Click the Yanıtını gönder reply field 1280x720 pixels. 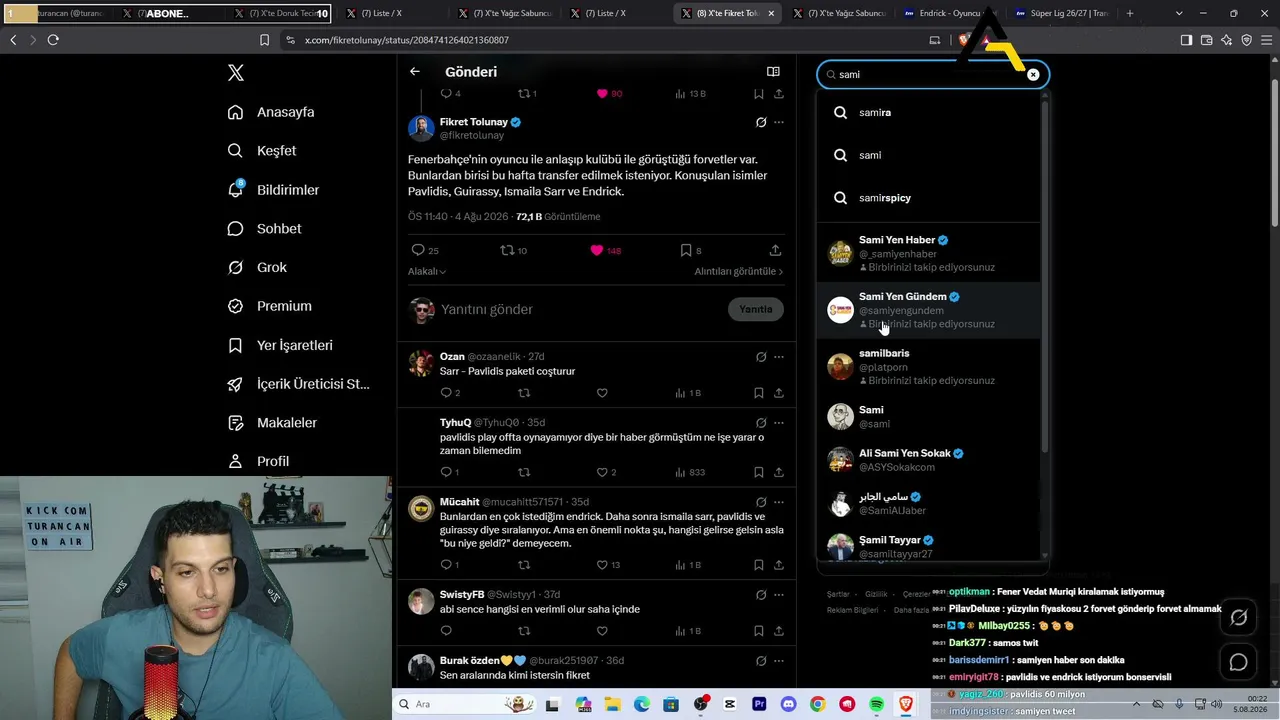click(580, 309)
